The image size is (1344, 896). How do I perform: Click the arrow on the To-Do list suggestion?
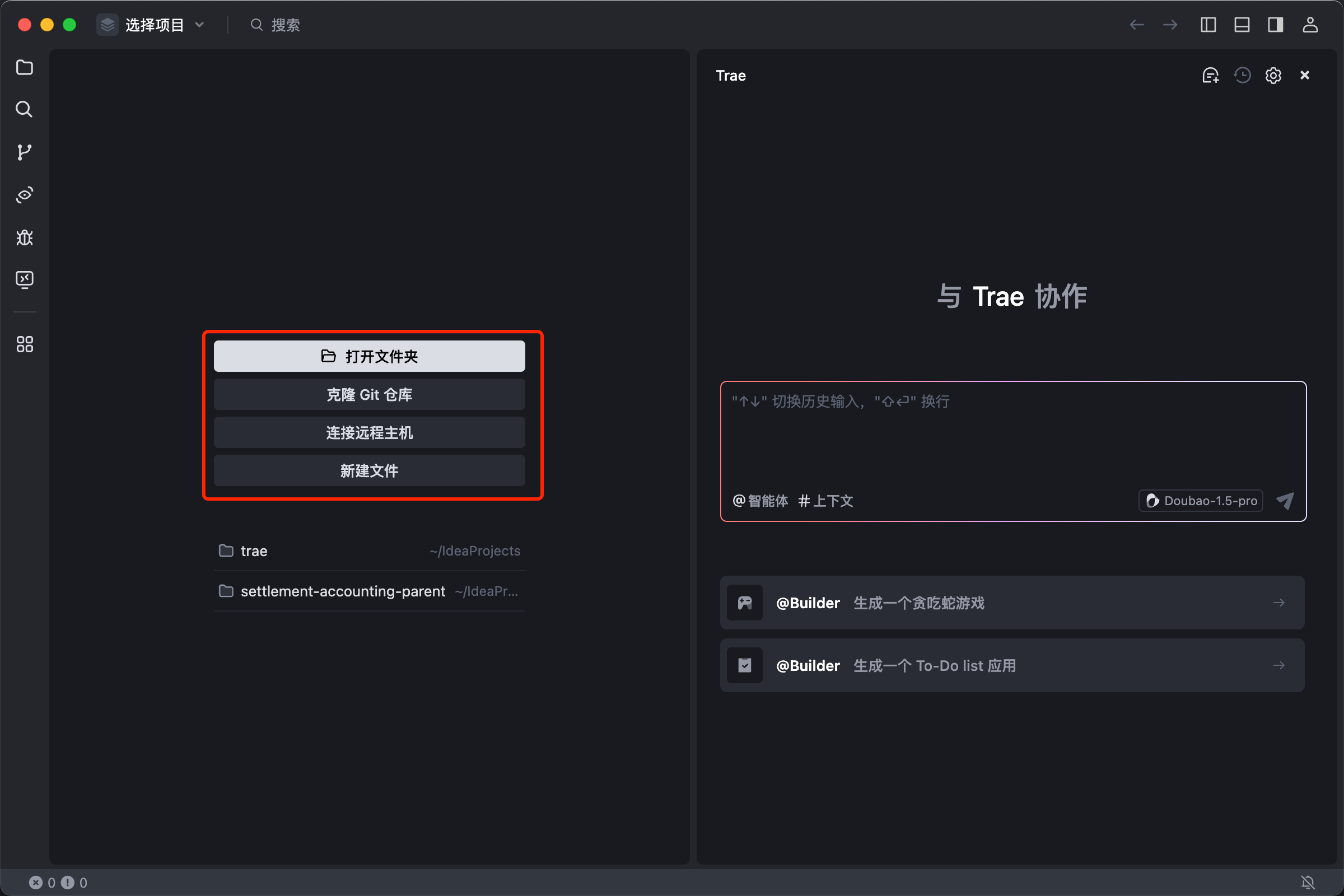pyautogui.click(x=1279, y=665)
